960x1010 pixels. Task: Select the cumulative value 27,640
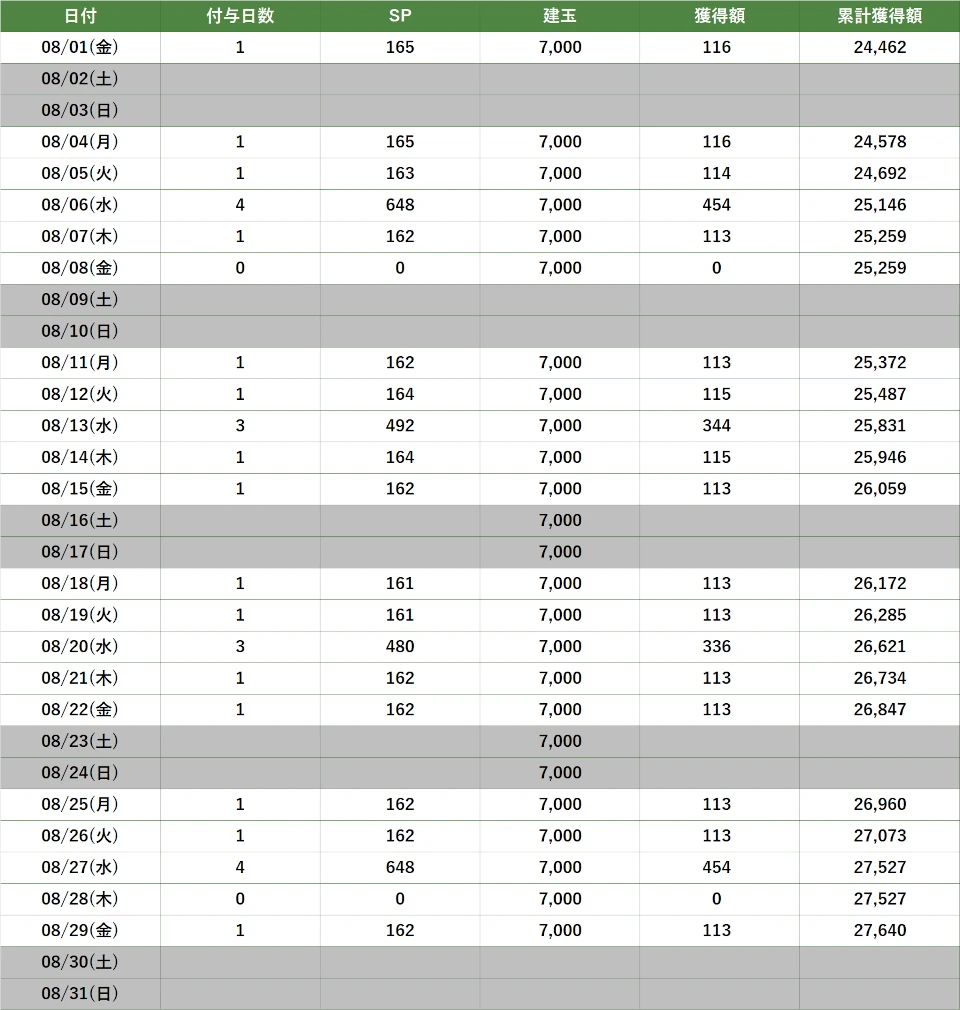coord(880,930)
